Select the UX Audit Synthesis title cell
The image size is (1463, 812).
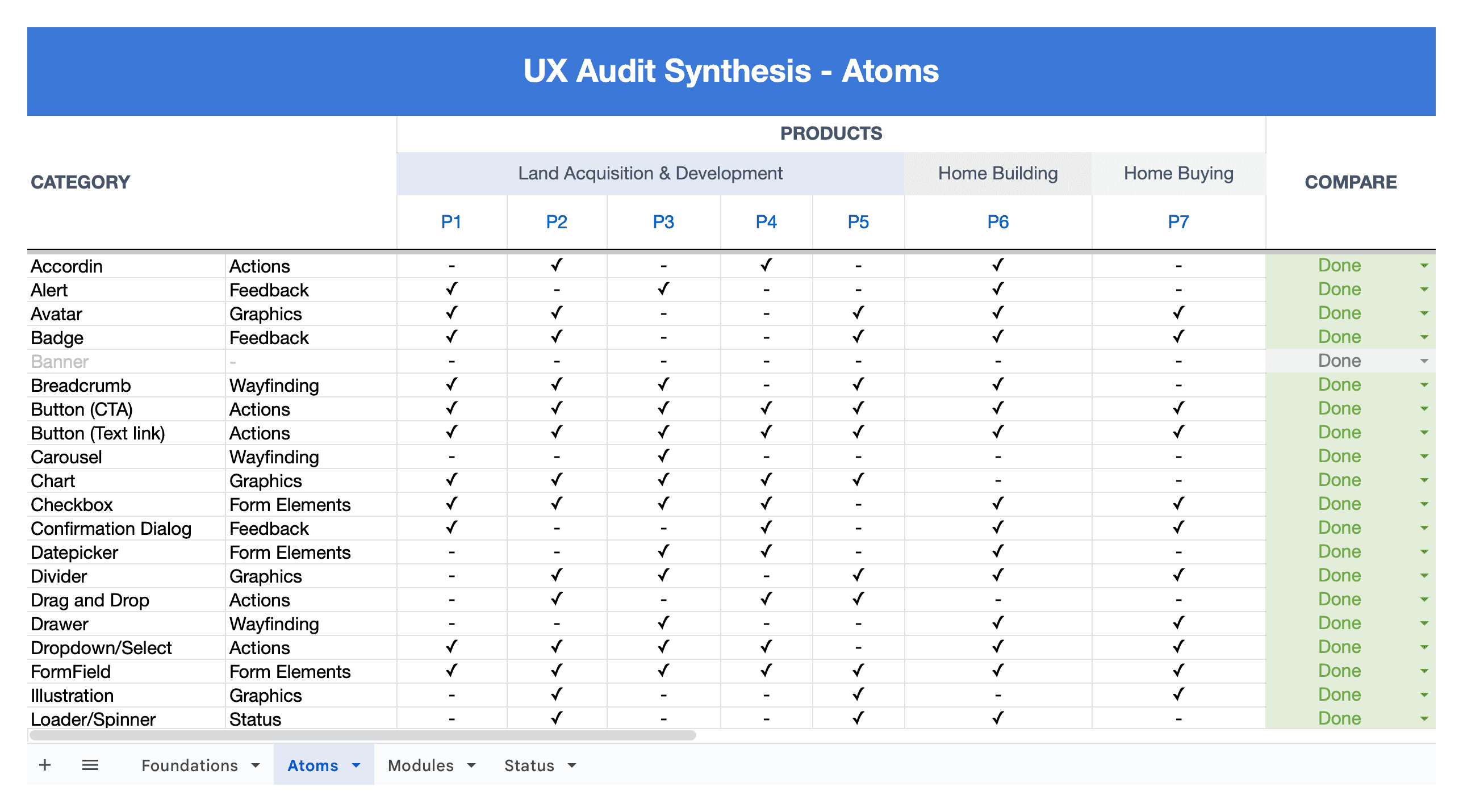click(730, 72)
